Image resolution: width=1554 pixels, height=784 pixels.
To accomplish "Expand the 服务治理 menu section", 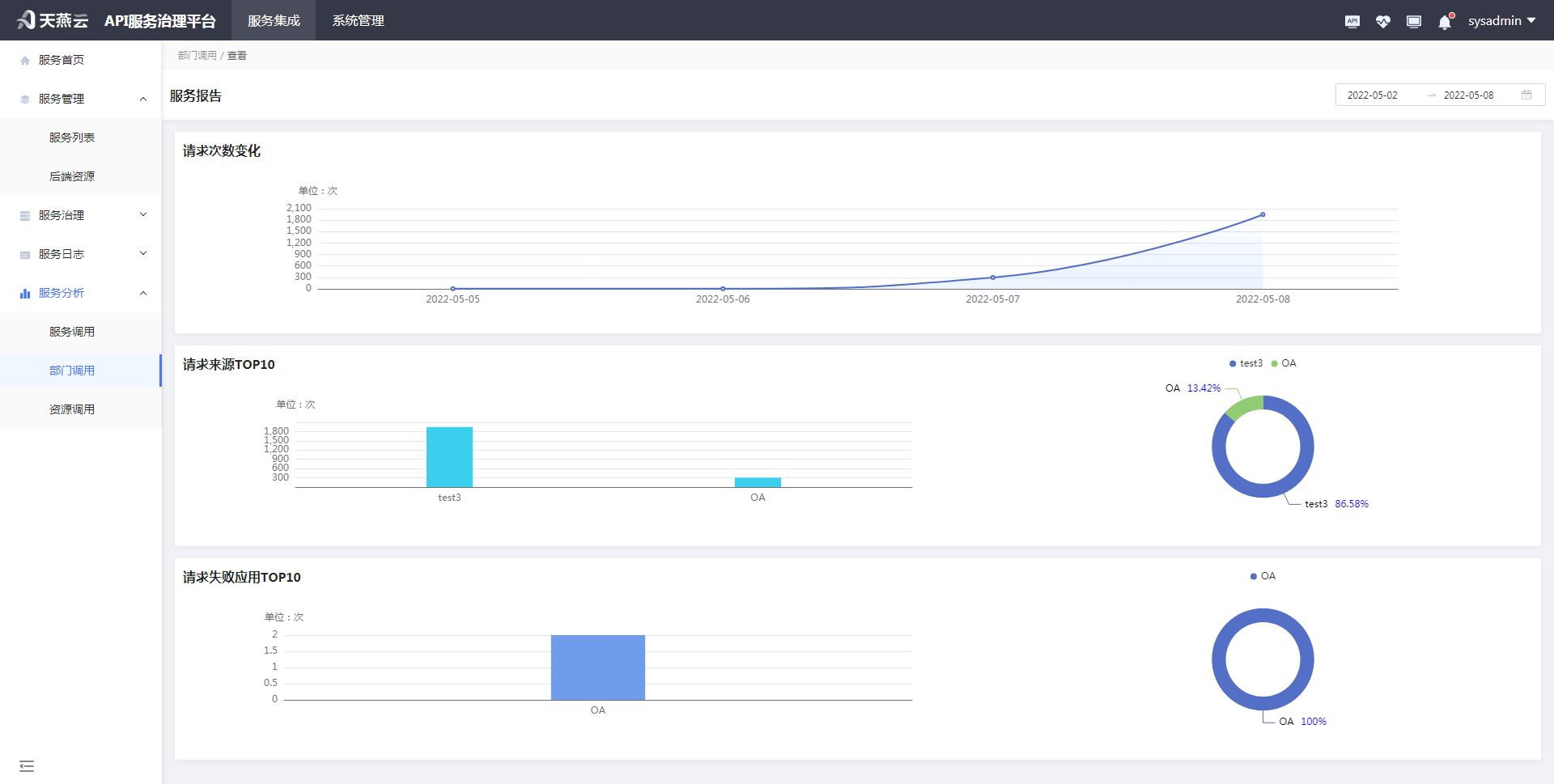I will [x=60, y=214].
